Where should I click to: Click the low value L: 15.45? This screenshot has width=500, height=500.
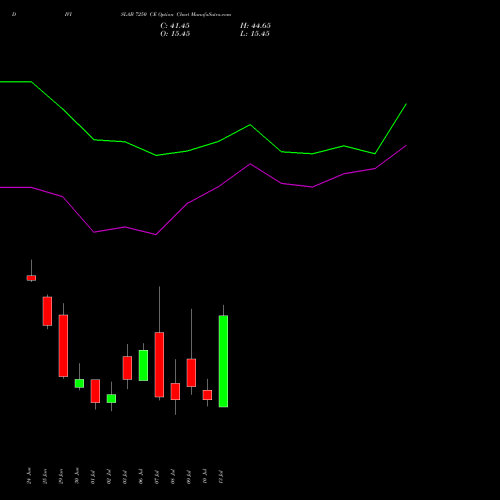coord(255,34)
